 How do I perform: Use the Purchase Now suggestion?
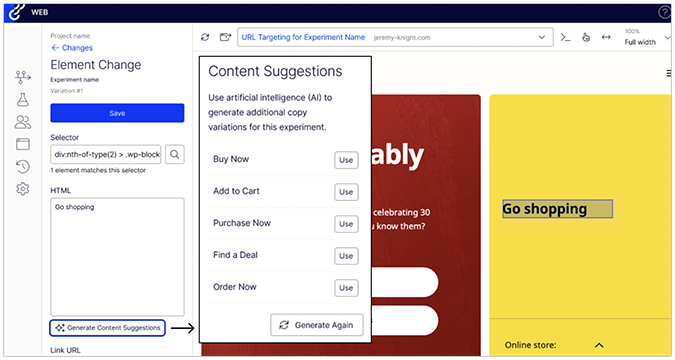(346, 224)
